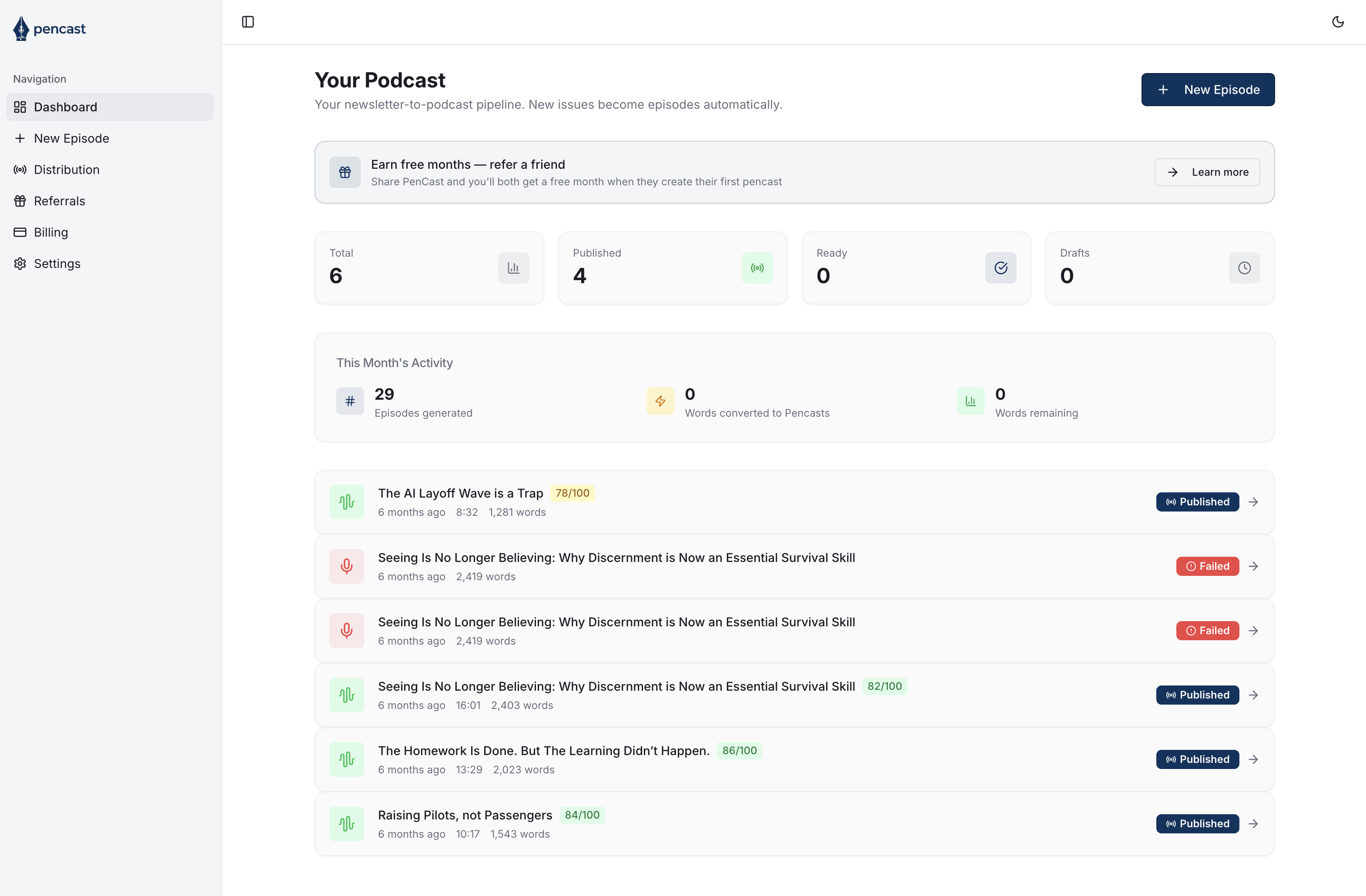Screen dimensions: 1366x896
Task: Click the Total count of 6
Action: [x=336, y=276]
